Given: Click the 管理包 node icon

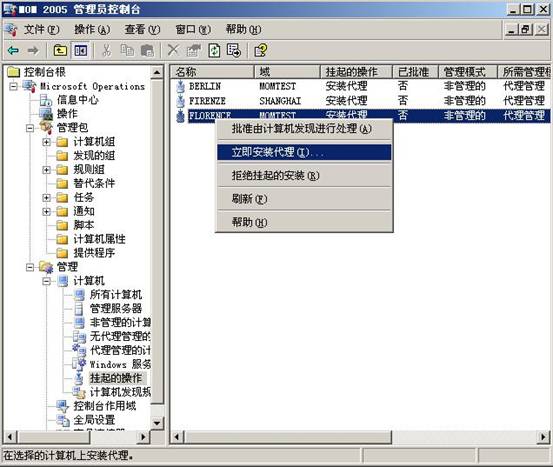Looking at the screenshot, I should click(x=46, y=127).
